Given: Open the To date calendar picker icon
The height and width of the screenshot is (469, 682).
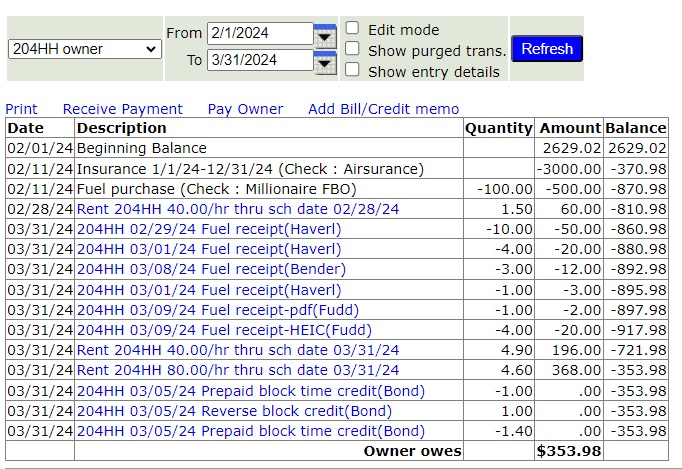Looking at the screenshot, I should point(325,63).
